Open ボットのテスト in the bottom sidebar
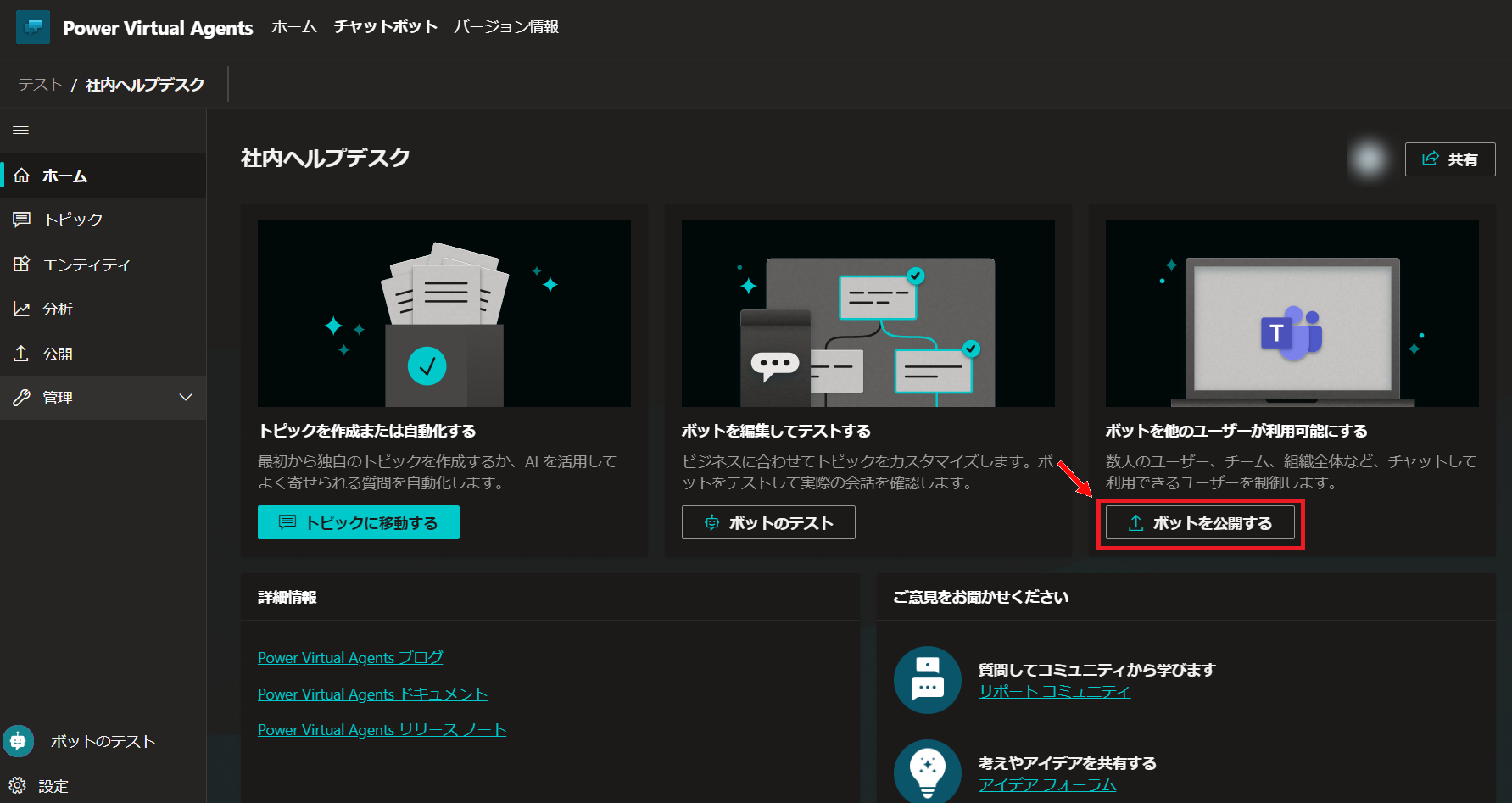Viewport: 1512px width, 803px height. tap(103, 741)
